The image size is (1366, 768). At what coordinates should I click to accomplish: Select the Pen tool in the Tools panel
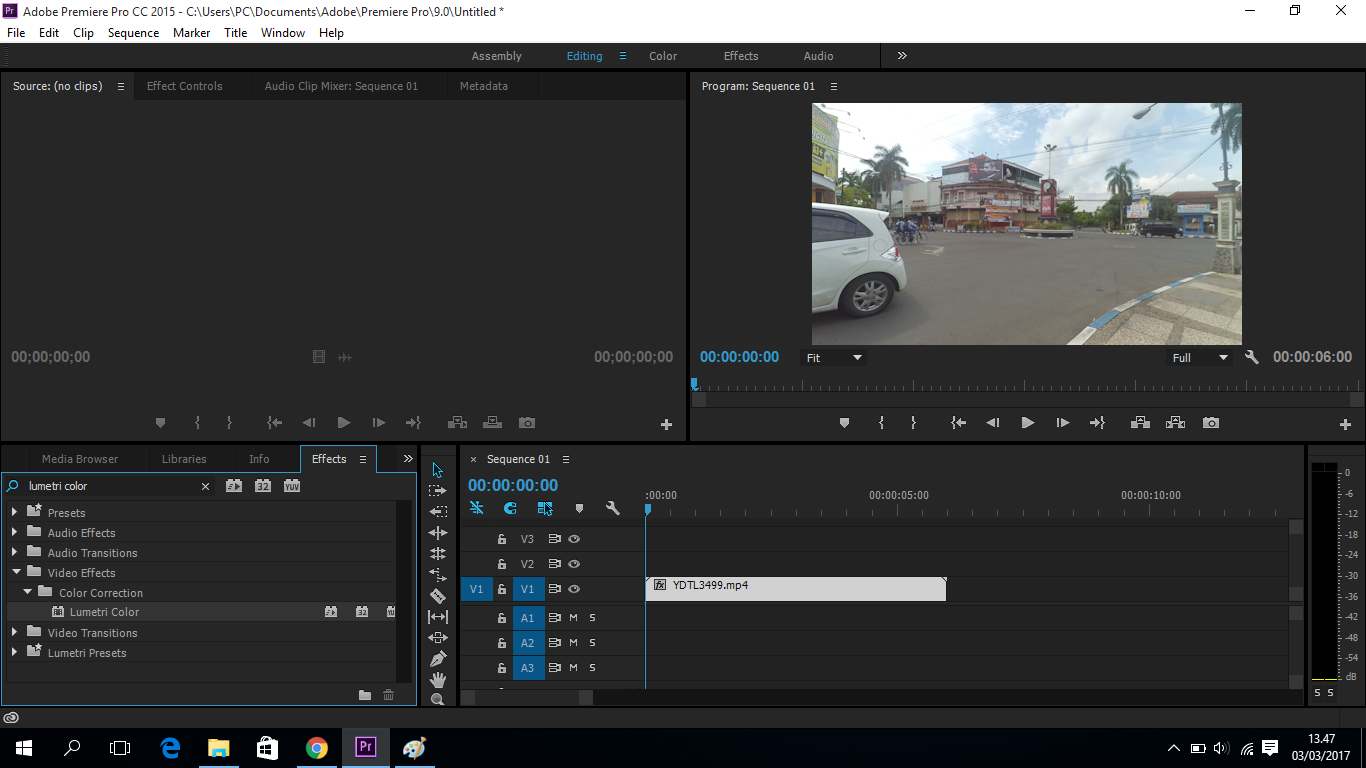[437, 658]
